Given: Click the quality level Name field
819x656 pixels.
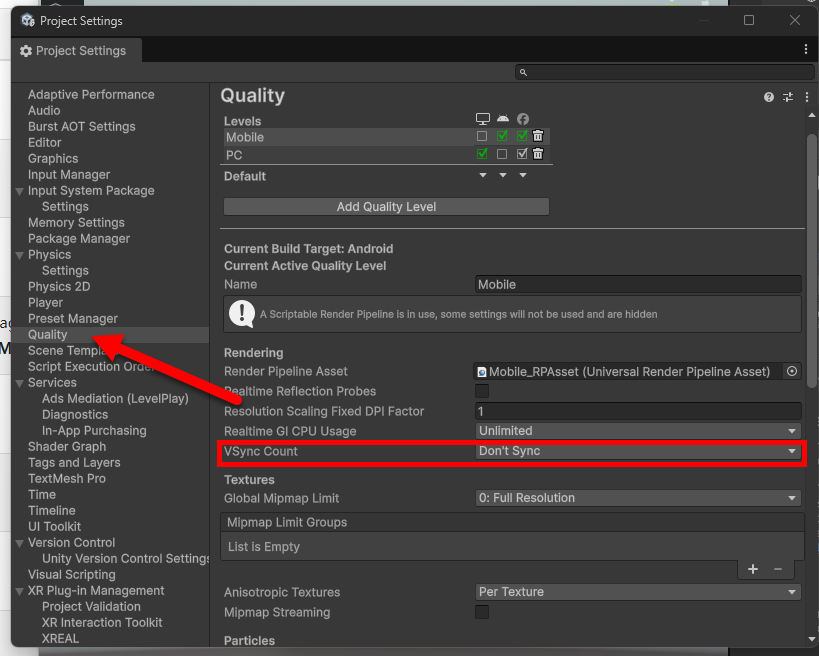Looking at the screenshot, I should pos(638,285).
